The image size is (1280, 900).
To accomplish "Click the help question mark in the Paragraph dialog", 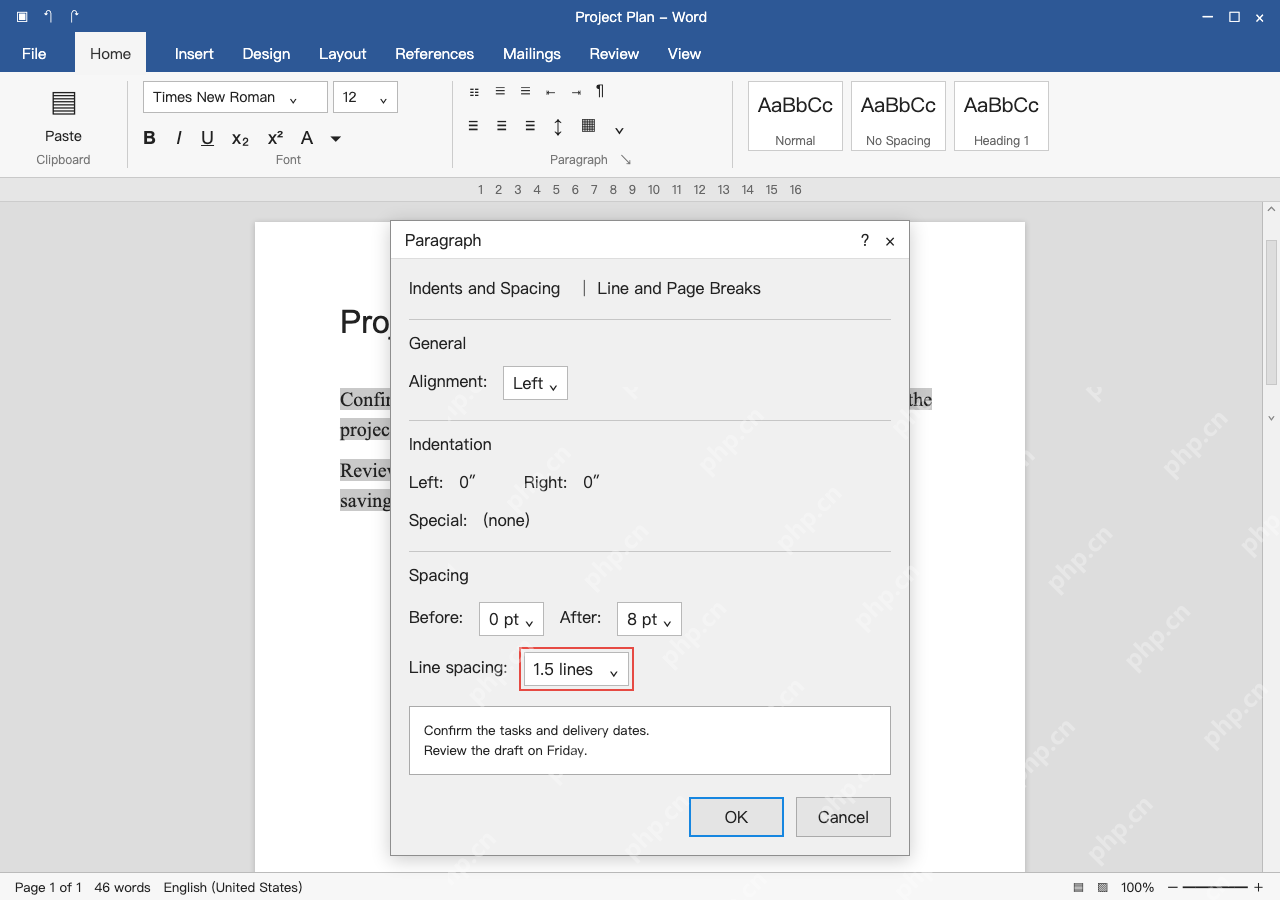I will click(865, 240).
